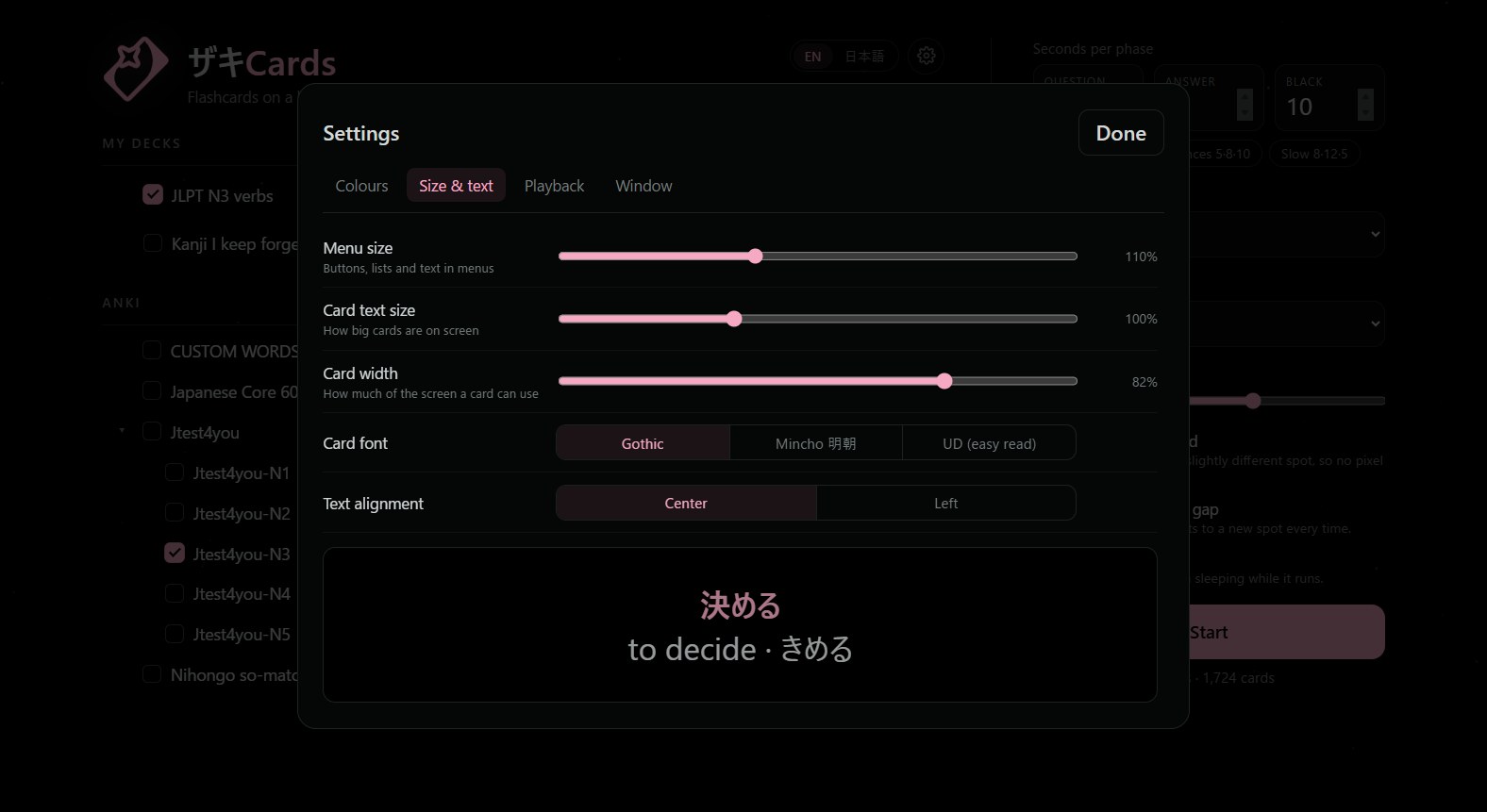Click Done to close Settings
This screenshot has height=812, width=1487.
(1121, 133)
